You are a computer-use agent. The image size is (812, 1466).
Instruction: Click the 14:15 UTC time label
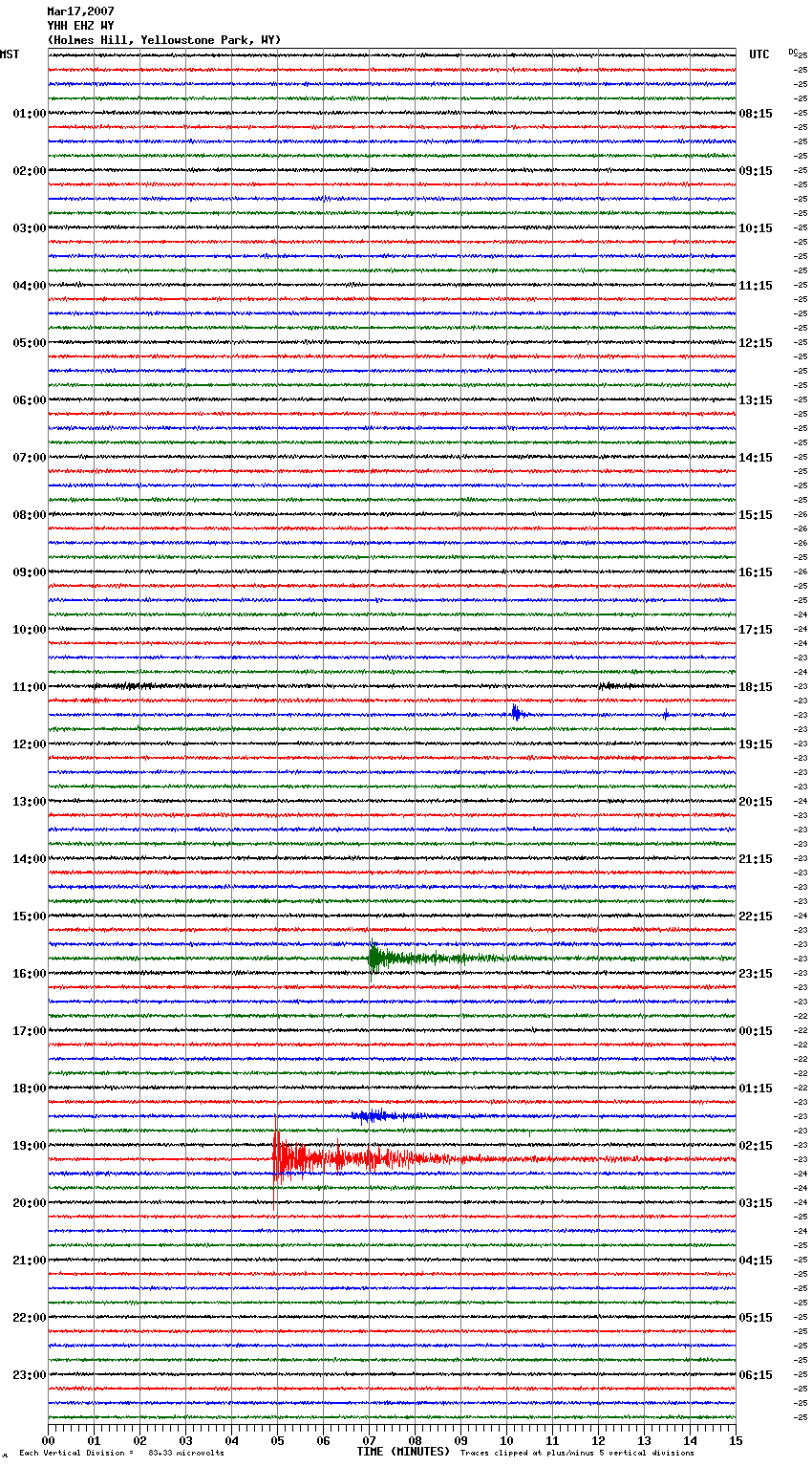coord(756,458)
